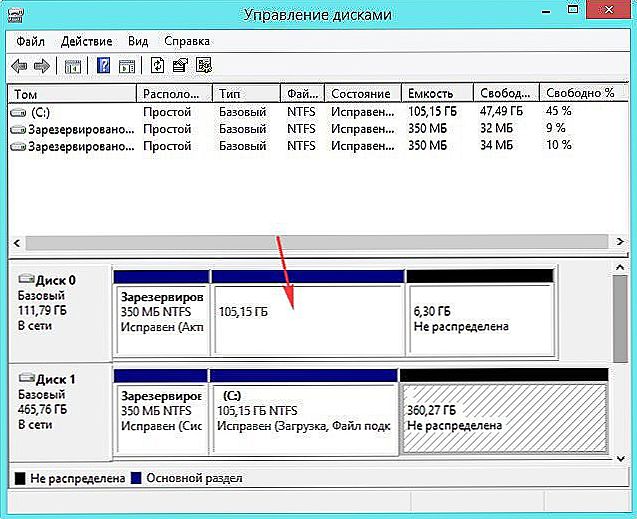Sort by the Емкость column header
Viewport: 637px width, 519px height.
(x=438, y=94)
